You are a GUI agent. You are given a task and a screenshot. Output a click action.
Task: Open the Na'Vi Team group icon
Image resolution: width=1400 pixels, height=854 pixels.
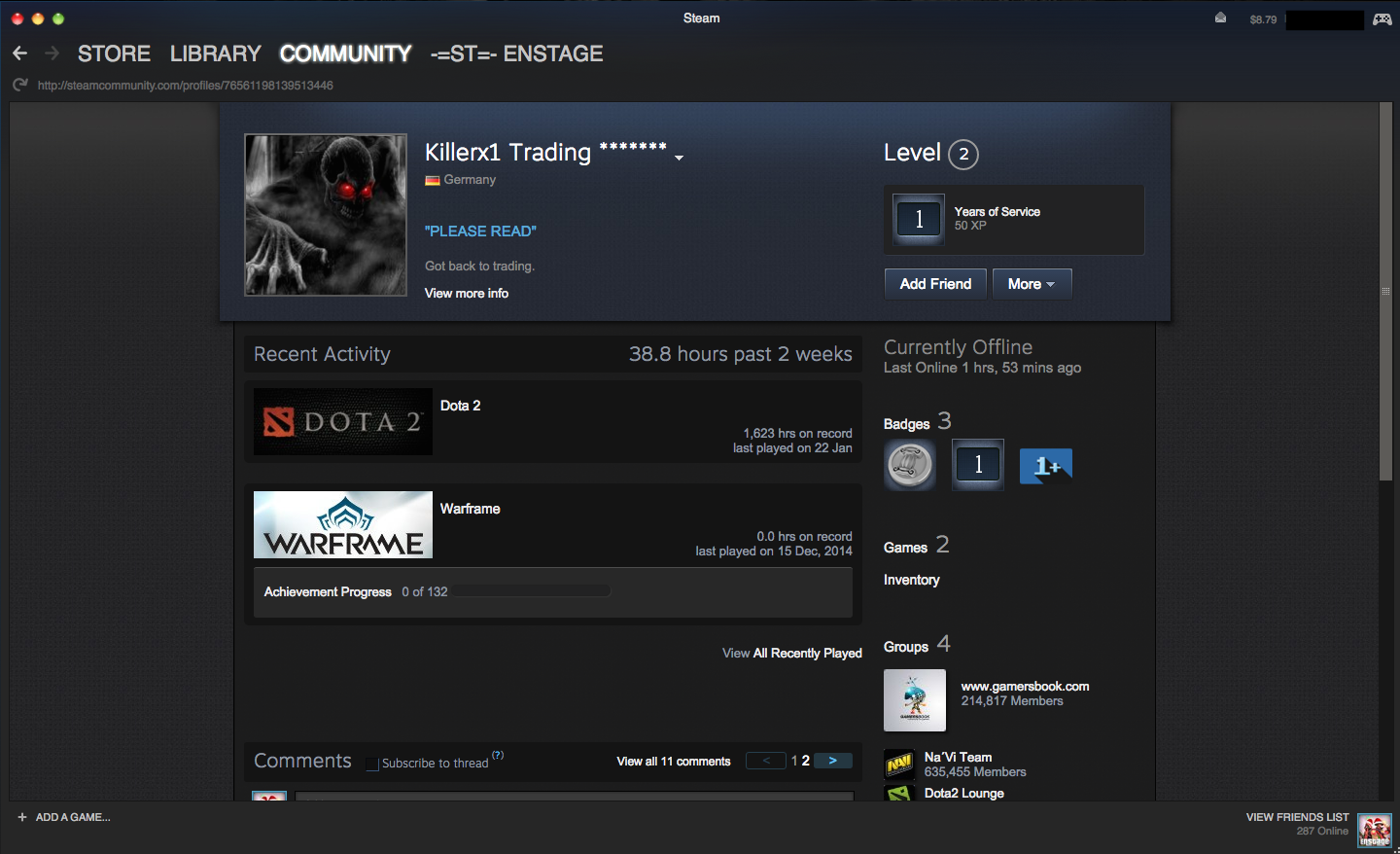point(899,765)
